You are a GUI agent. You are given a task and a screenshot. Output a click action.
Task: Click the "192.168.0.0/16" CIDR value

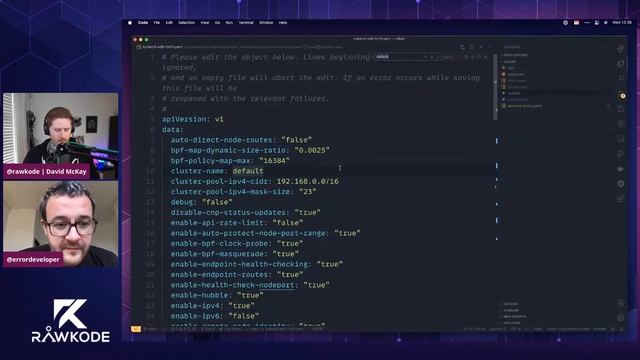[308, 181]
